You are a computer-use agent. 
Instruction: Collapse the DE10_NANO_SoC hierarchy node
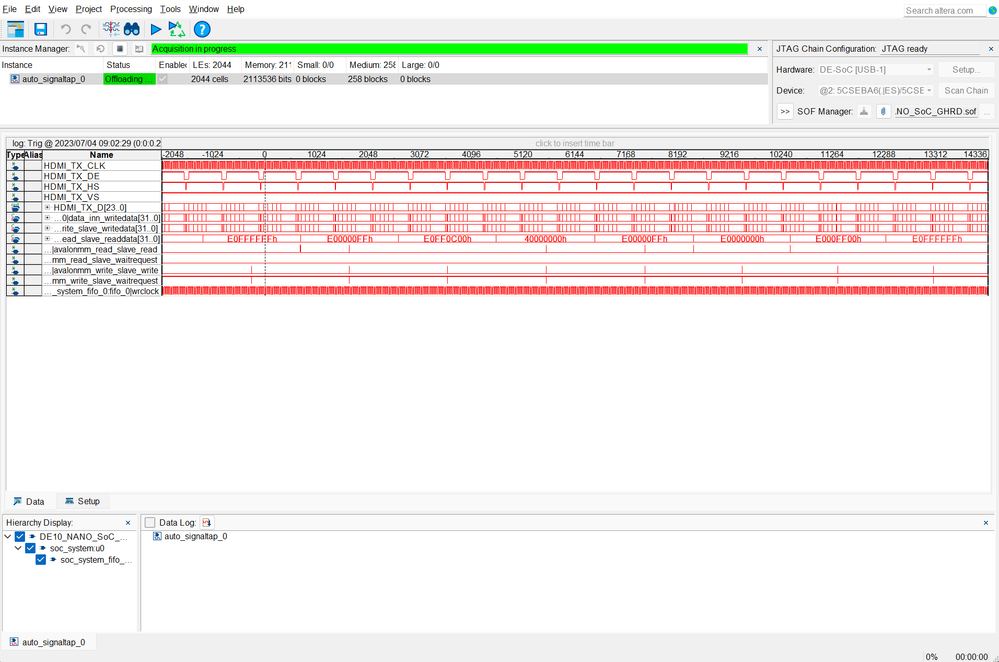(8, 536)
